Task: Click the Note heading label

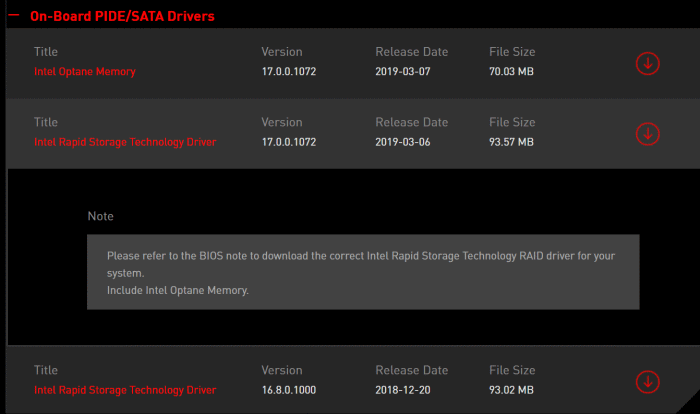Action: [x=100, y=216]
